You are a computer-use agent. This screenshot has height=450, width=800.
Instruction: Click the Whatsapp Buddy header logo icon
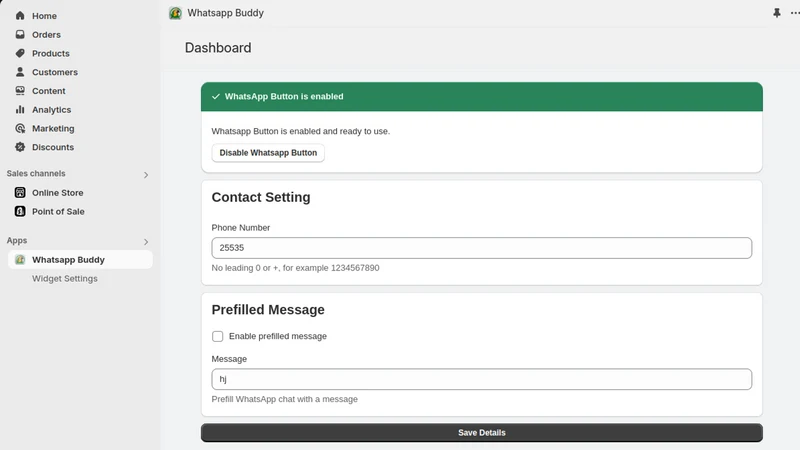point(175,13)
